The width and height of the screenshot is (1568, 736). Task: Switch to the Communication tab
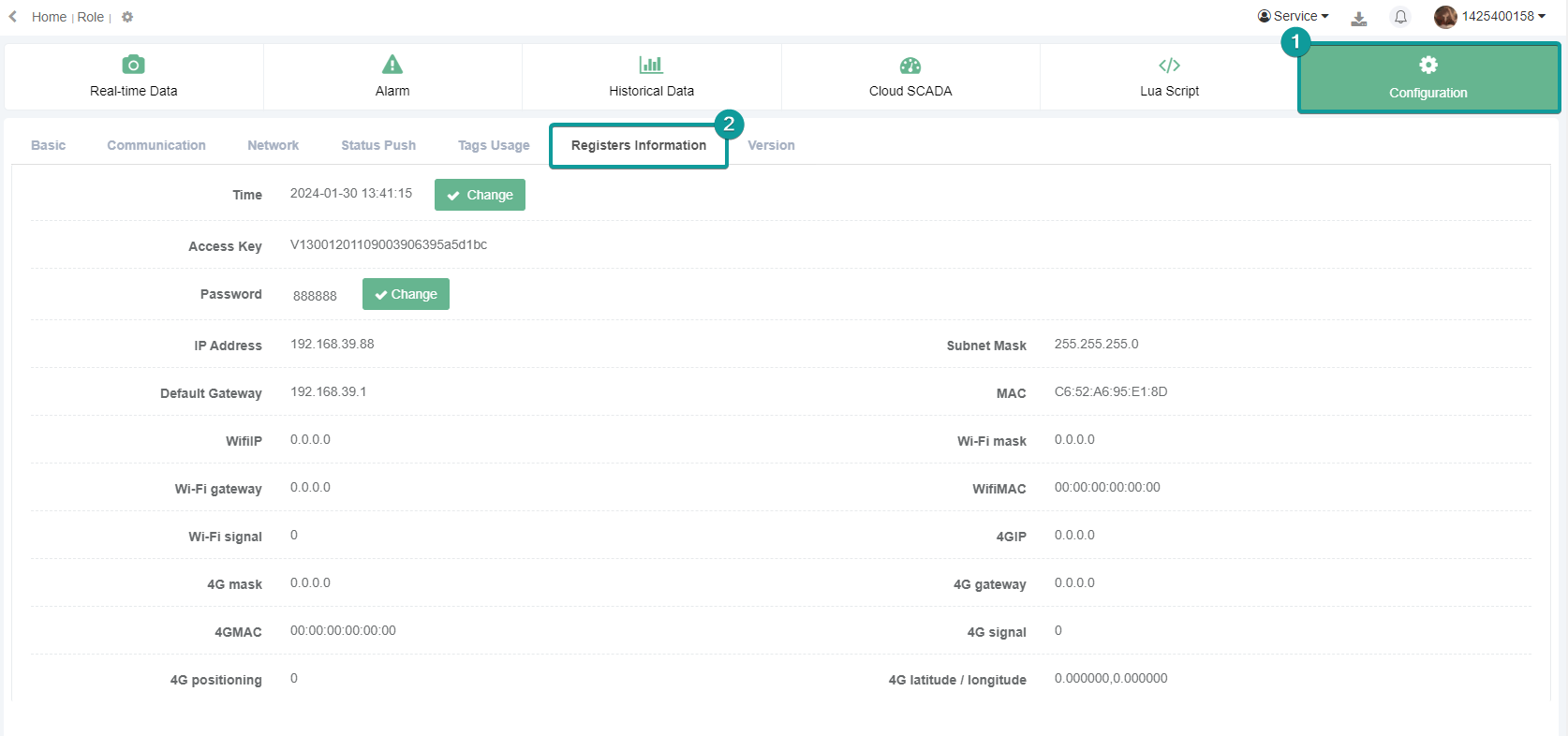(x=156, y=145)
